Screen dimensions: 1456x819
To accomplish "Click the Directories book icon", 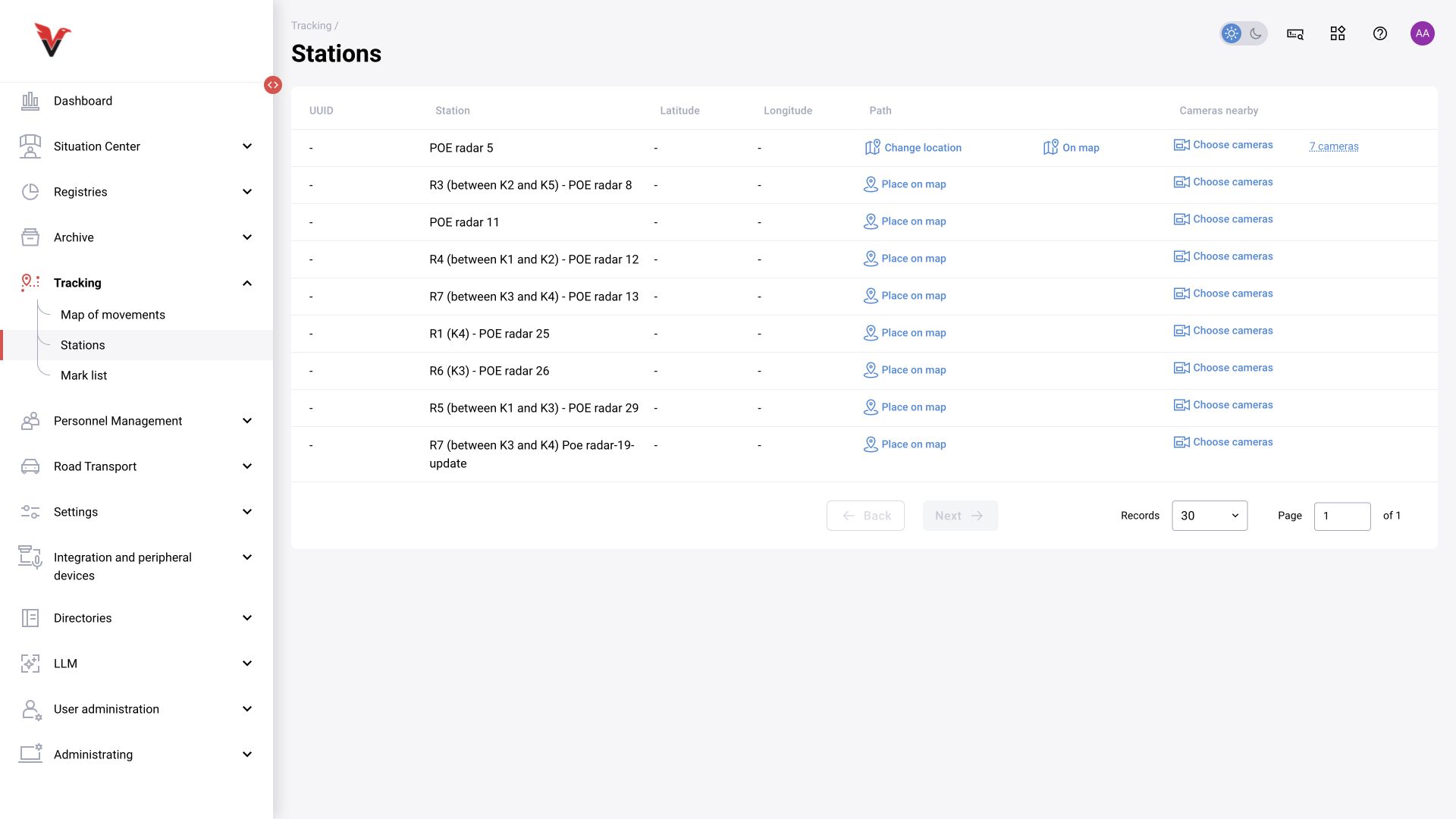I will pyautogui.click(x=30, y=618).
